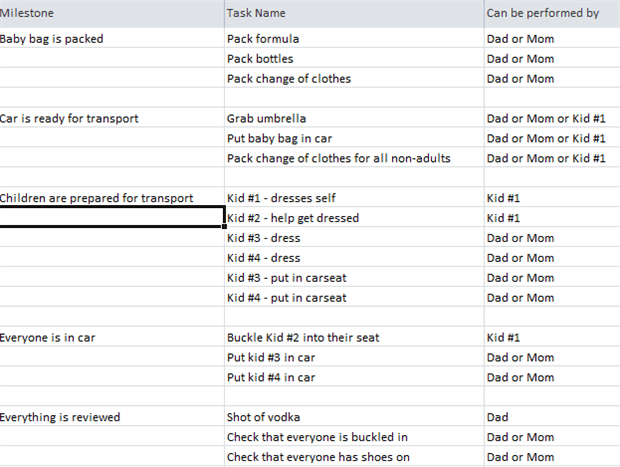This screenshot has width=620, height=467.
Task: Select 'Check that everyone has shoes on' cell
Action: click(x=352, y=457)
